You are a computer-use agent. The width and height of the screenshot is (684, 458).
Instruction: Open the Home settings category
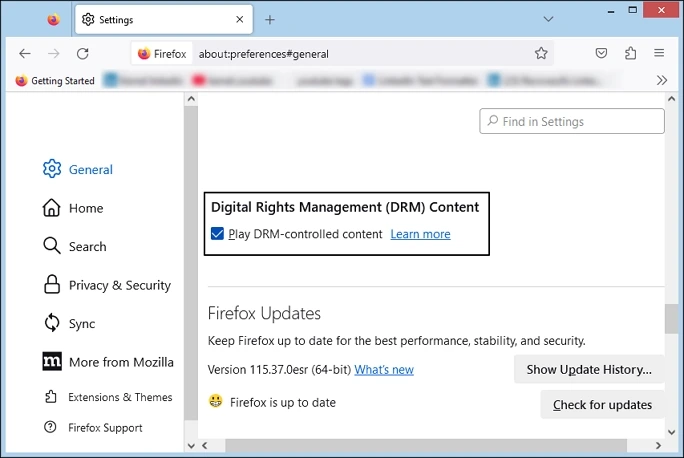pyautogui.click(x=73, y=208)
